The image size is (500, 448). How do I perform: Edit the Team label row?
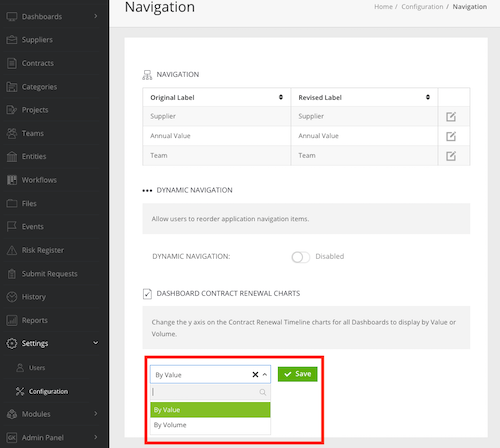[x=451, y=156]
